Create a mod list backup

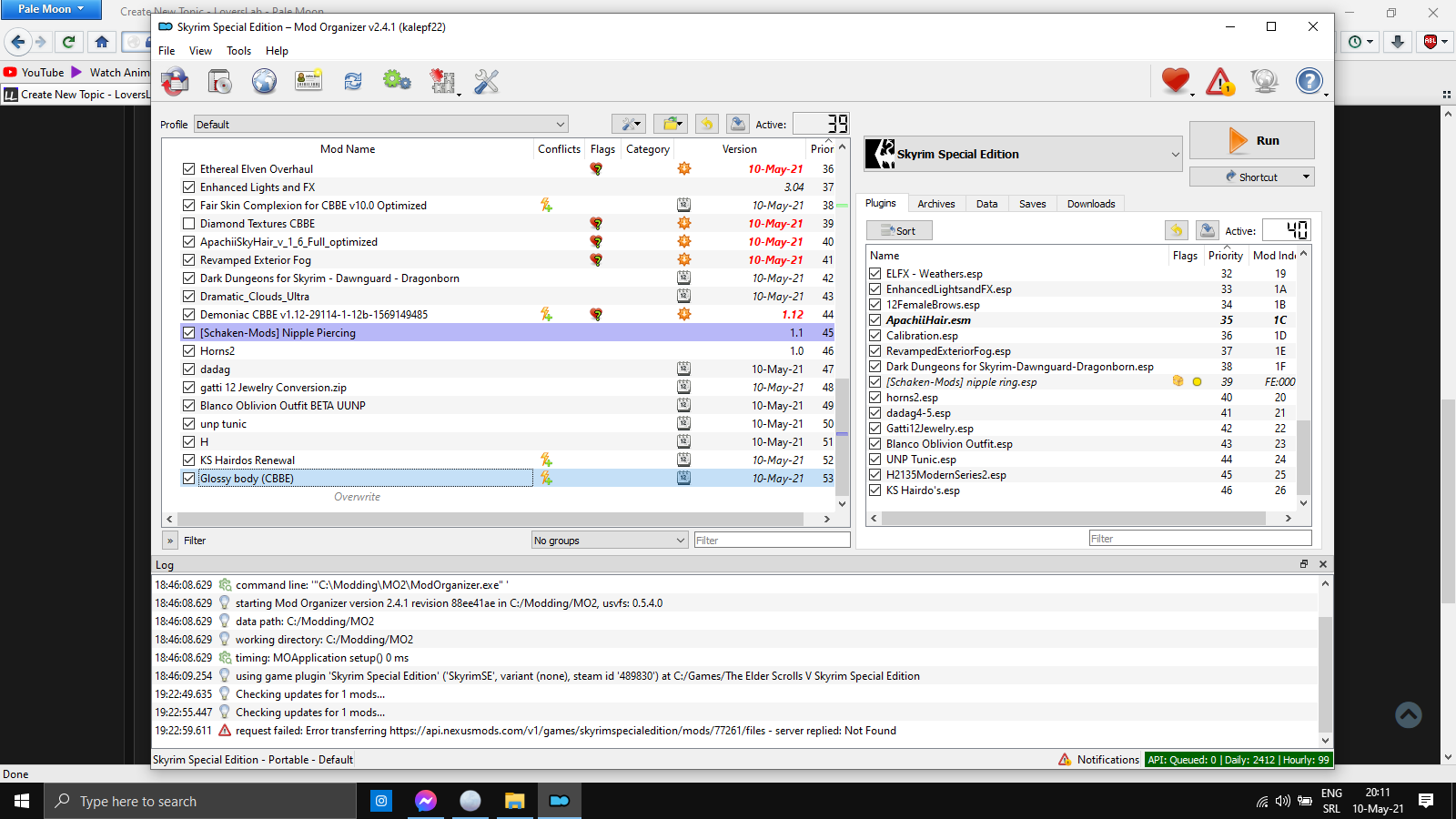pos(738,124)
